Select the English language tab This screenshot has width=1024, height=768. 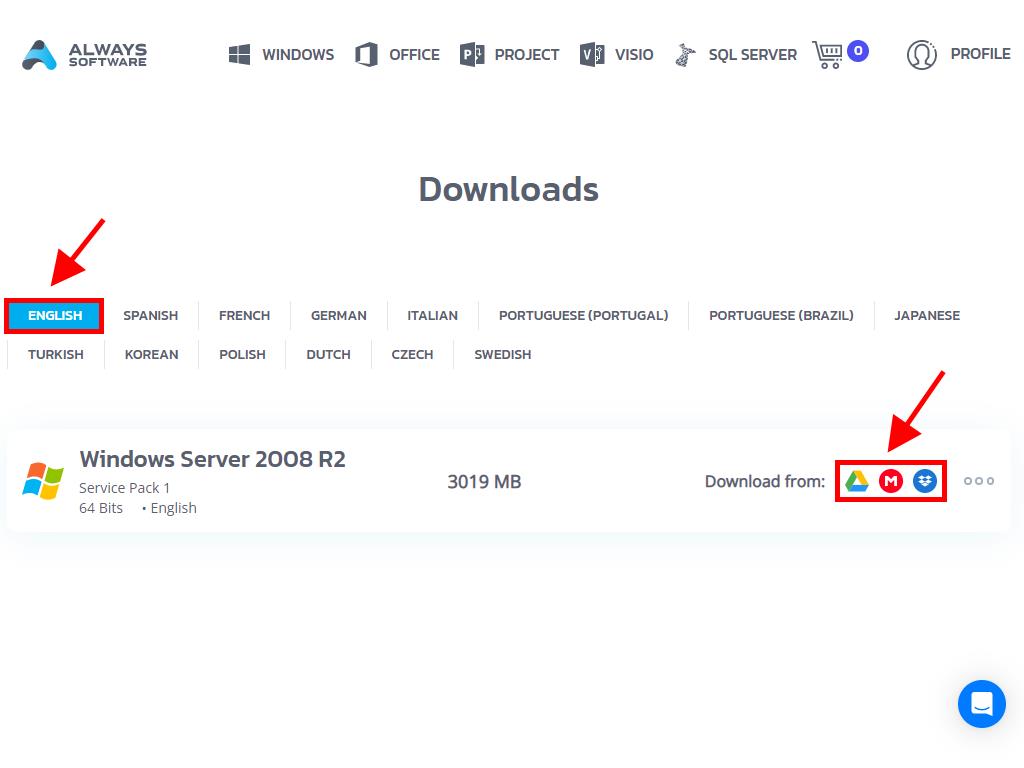coord(55,315)
